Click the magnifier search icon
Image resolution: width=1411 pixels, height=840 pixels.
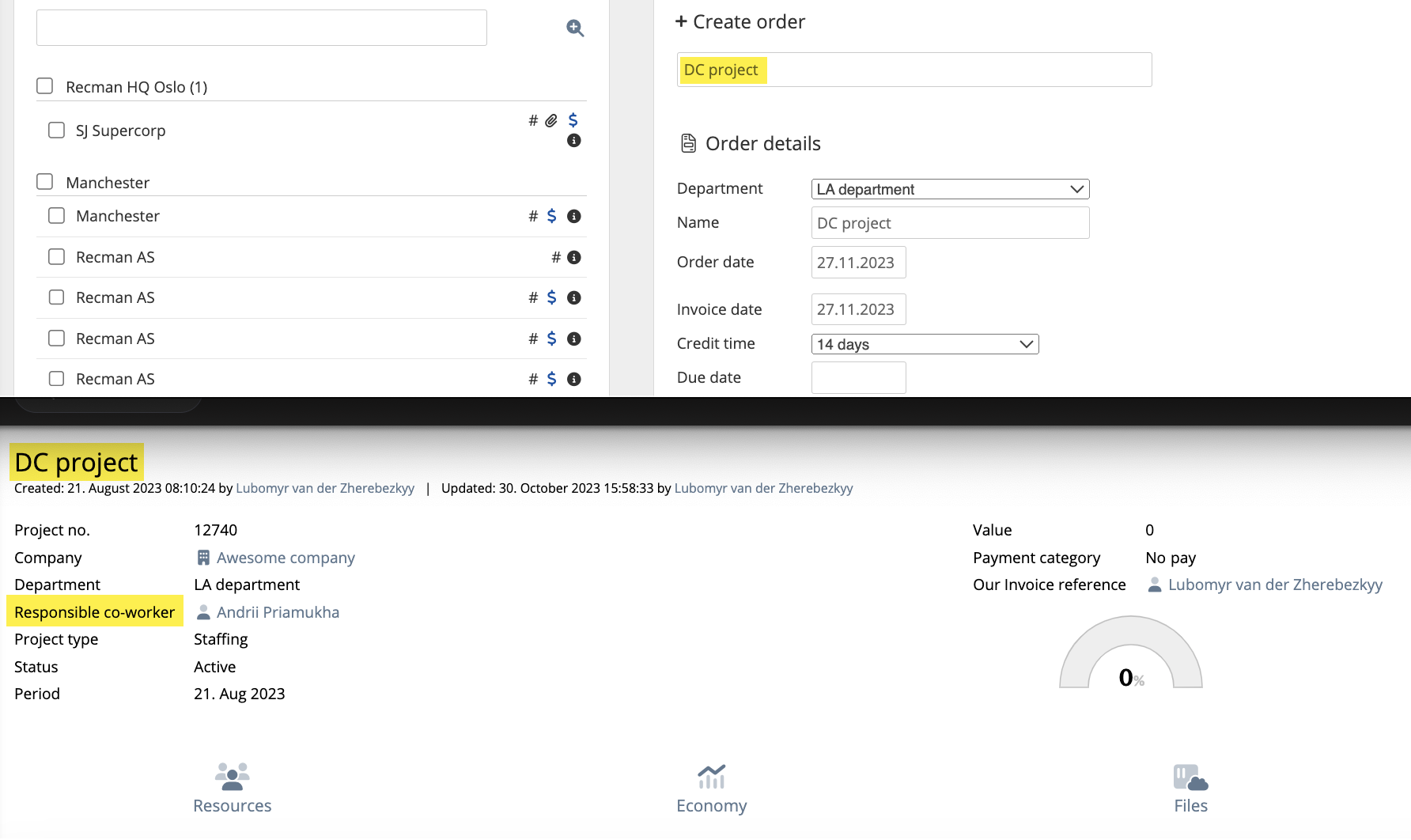tap(575, 28)
